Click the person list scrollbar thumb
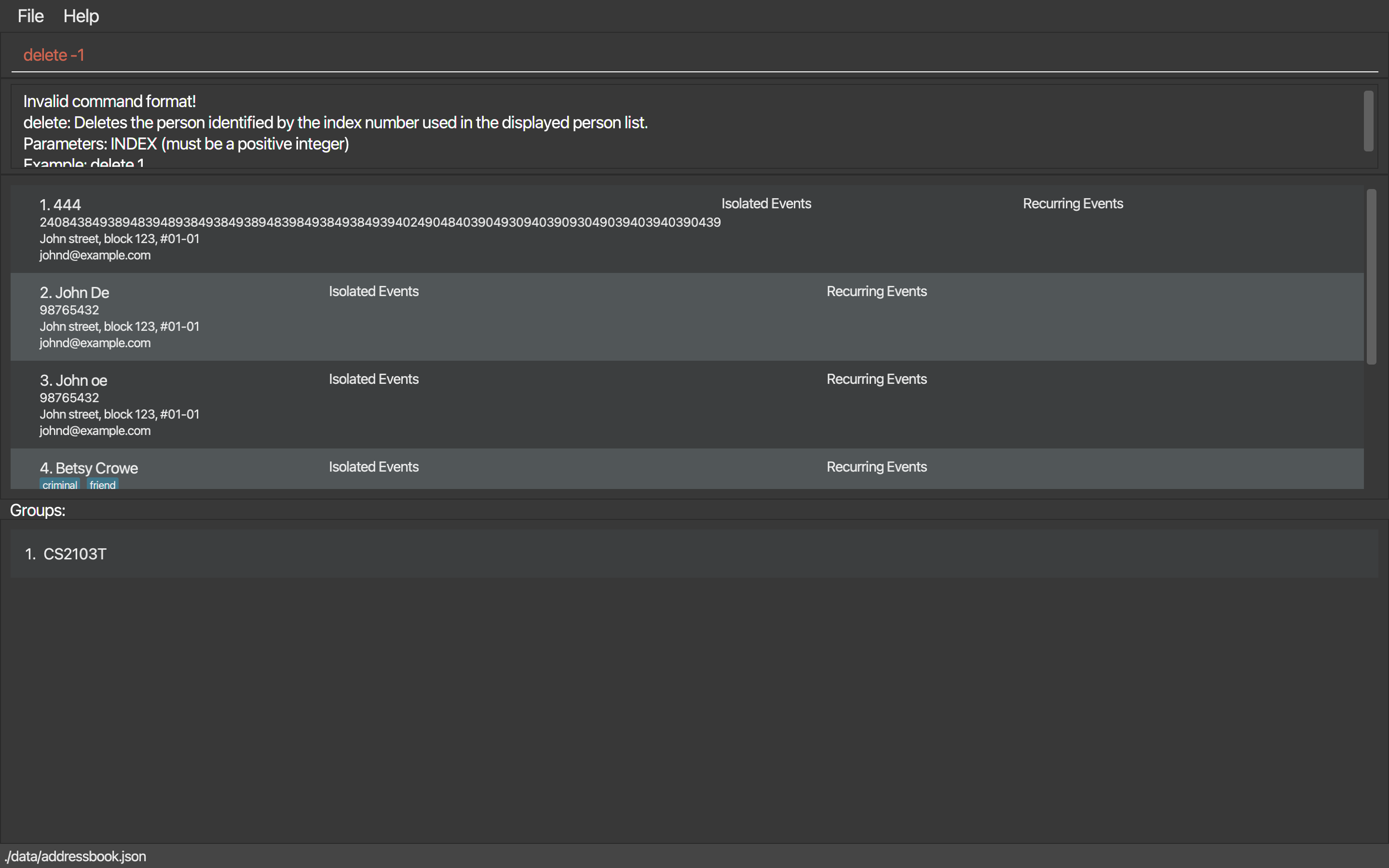Screen dimensions: 1389x868 [x=1371, y=277]
